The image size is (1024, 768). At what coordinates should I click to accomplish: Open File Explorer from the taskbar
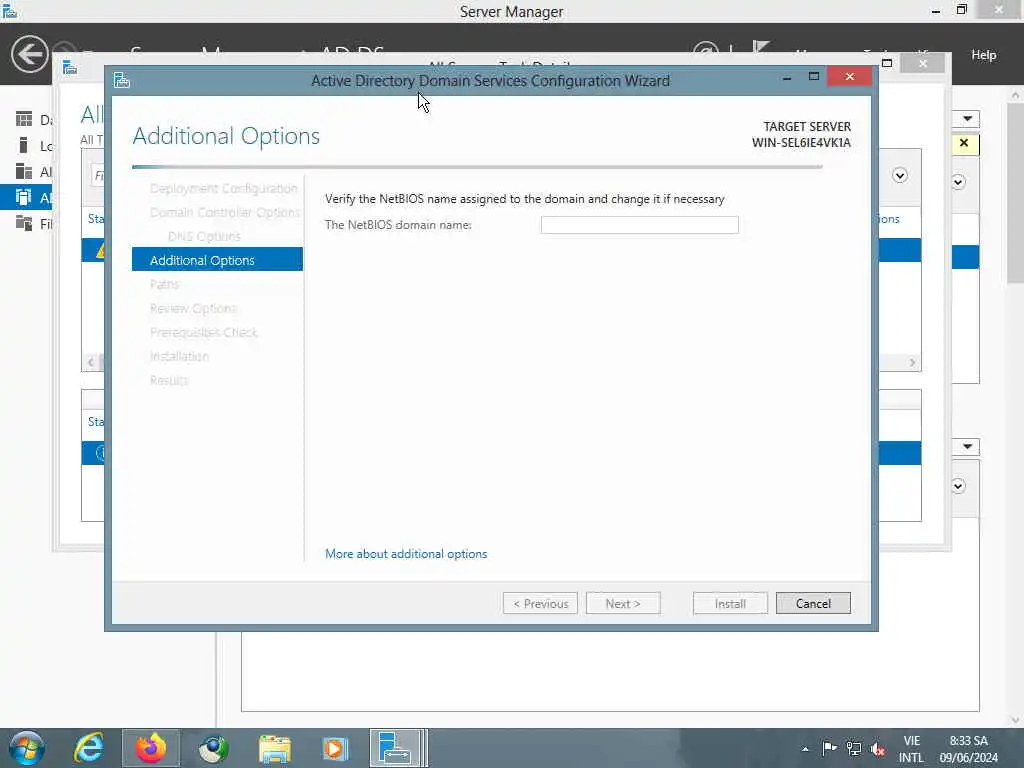click(275, 748)
